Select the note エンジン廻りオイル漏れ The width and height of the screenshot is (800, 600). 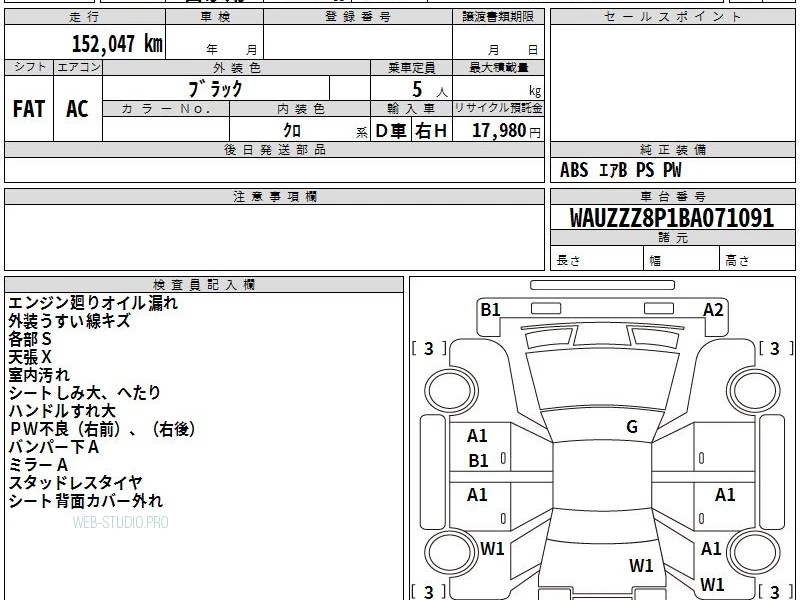tap(93, 303)
